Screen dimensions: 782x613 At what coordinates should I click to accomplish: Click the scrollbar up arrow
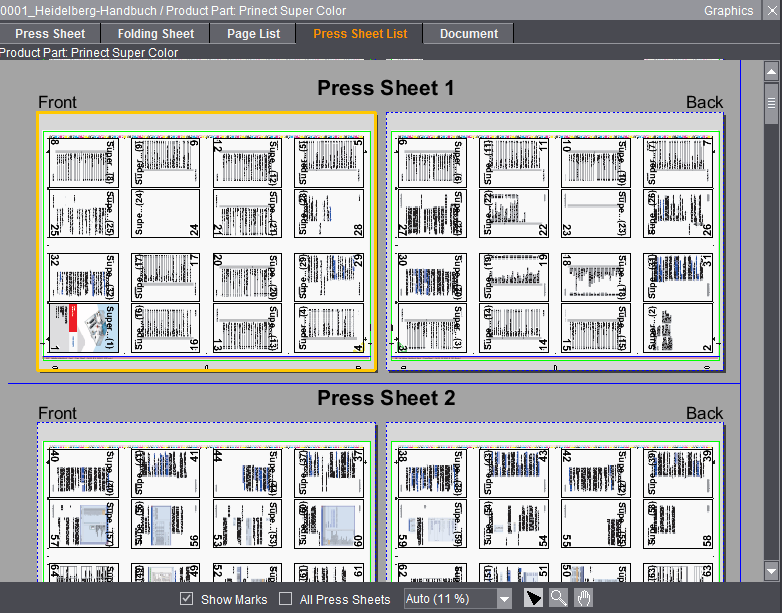click(771, 72)
